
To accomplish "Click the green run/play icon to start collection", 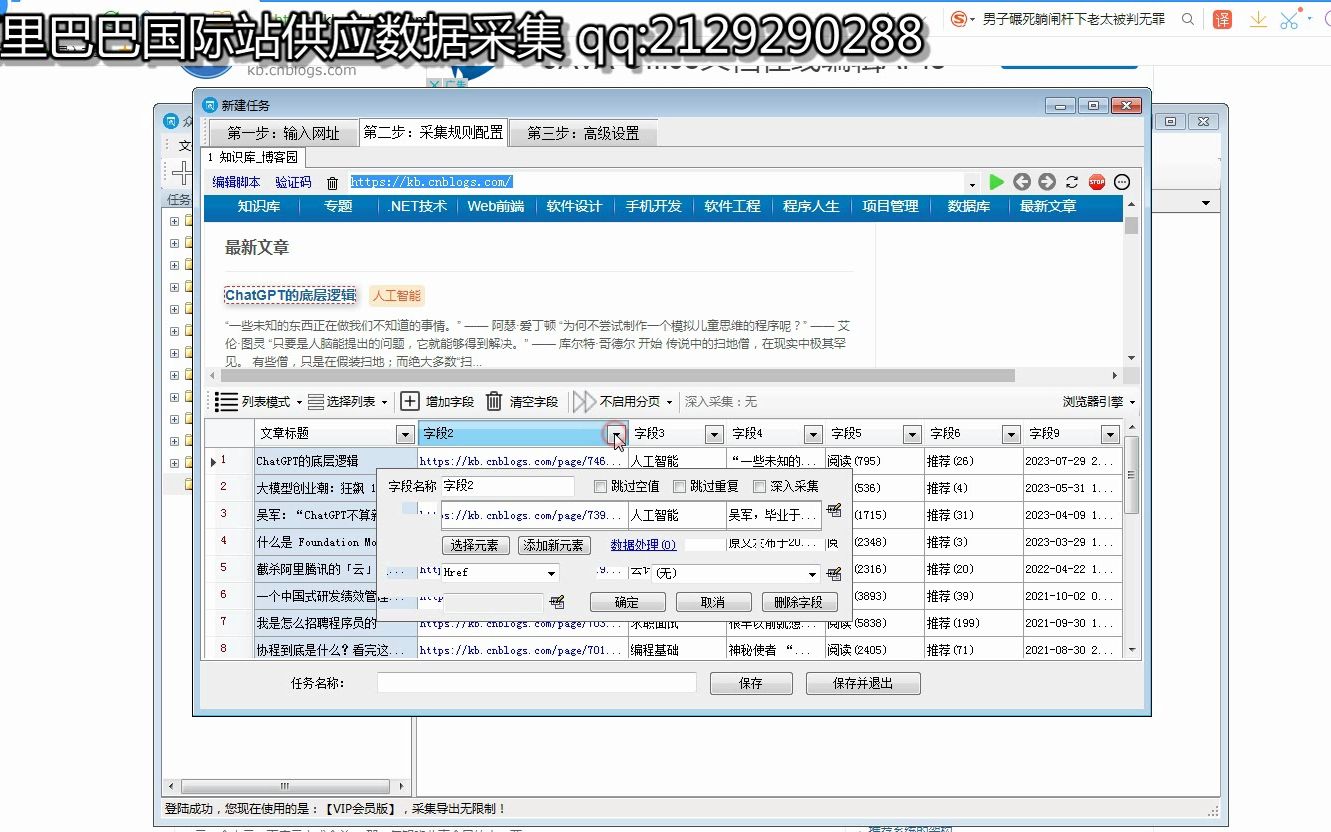I will pyautogui.click(x=996, y=182).
